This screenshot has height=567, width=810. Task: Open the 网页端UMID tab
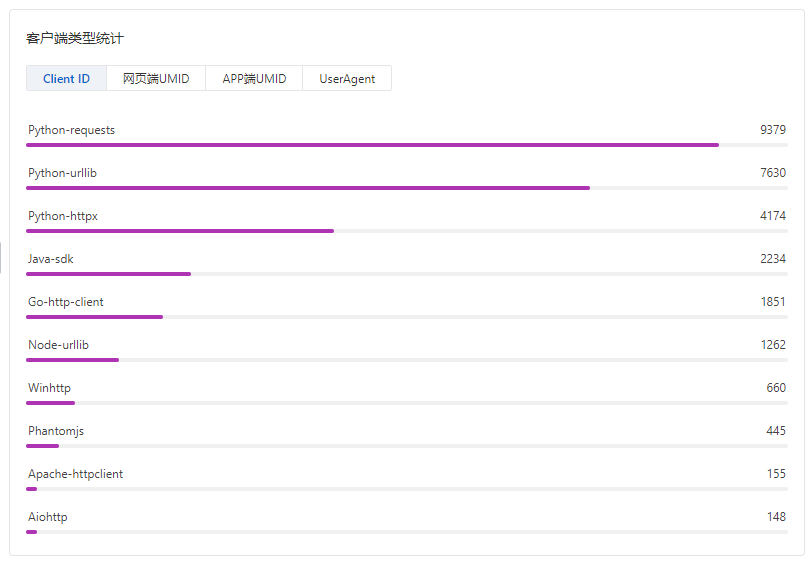156,79
